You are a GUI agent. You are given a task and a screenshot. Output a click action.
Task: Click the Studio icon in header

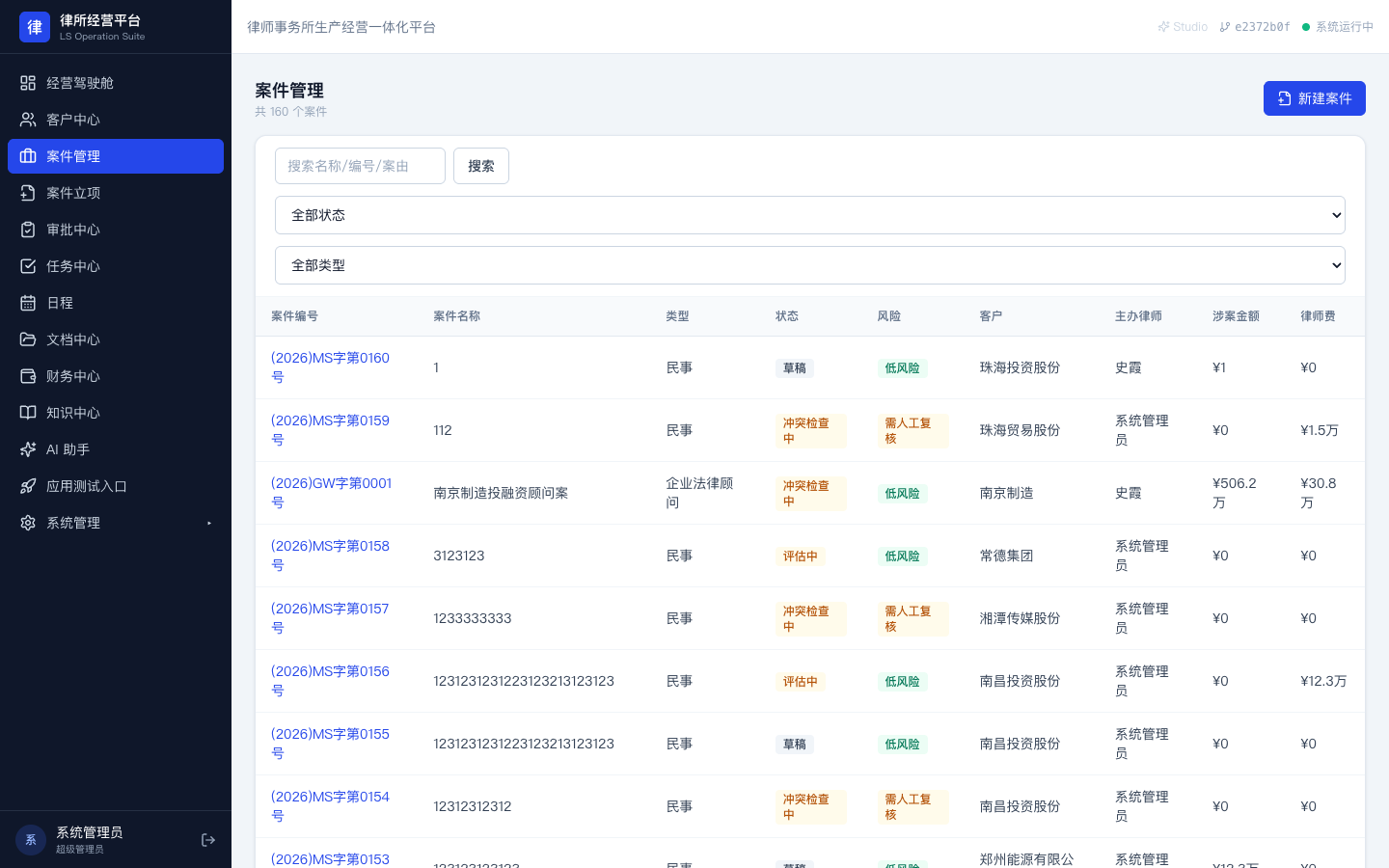coord(1163,27)
